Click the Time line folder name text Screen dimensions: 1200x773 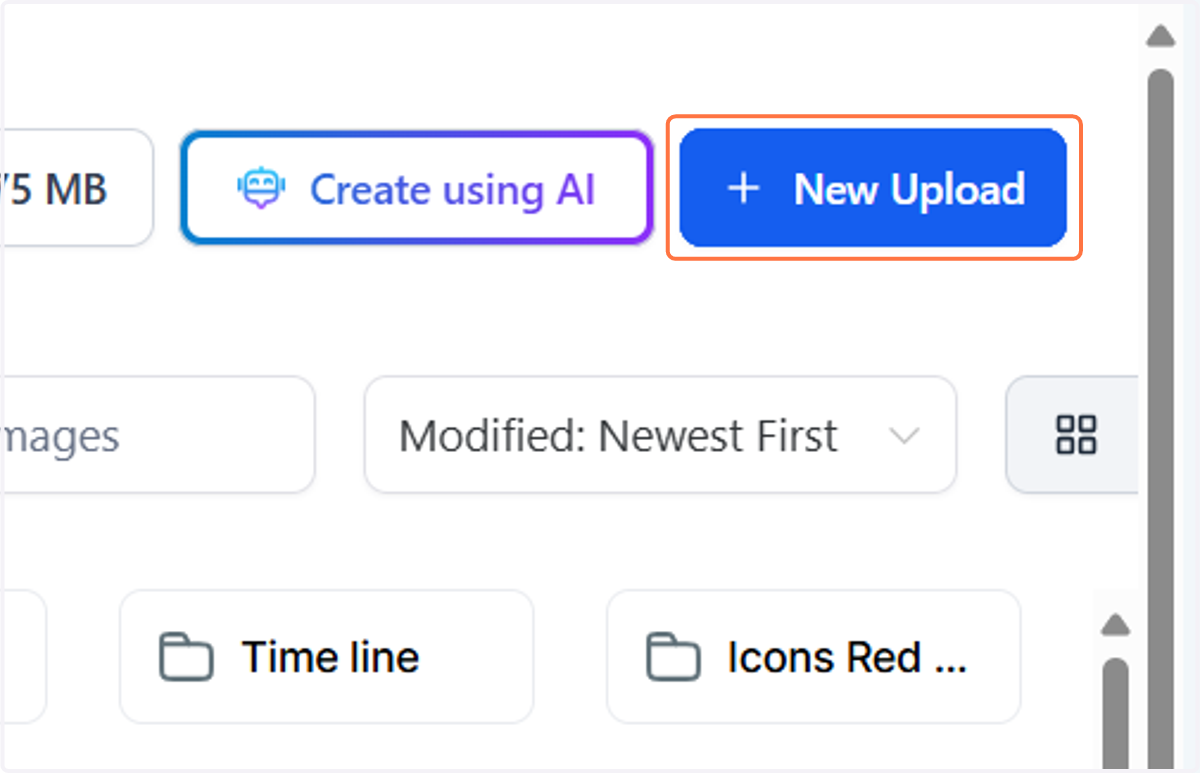point(331,657)
